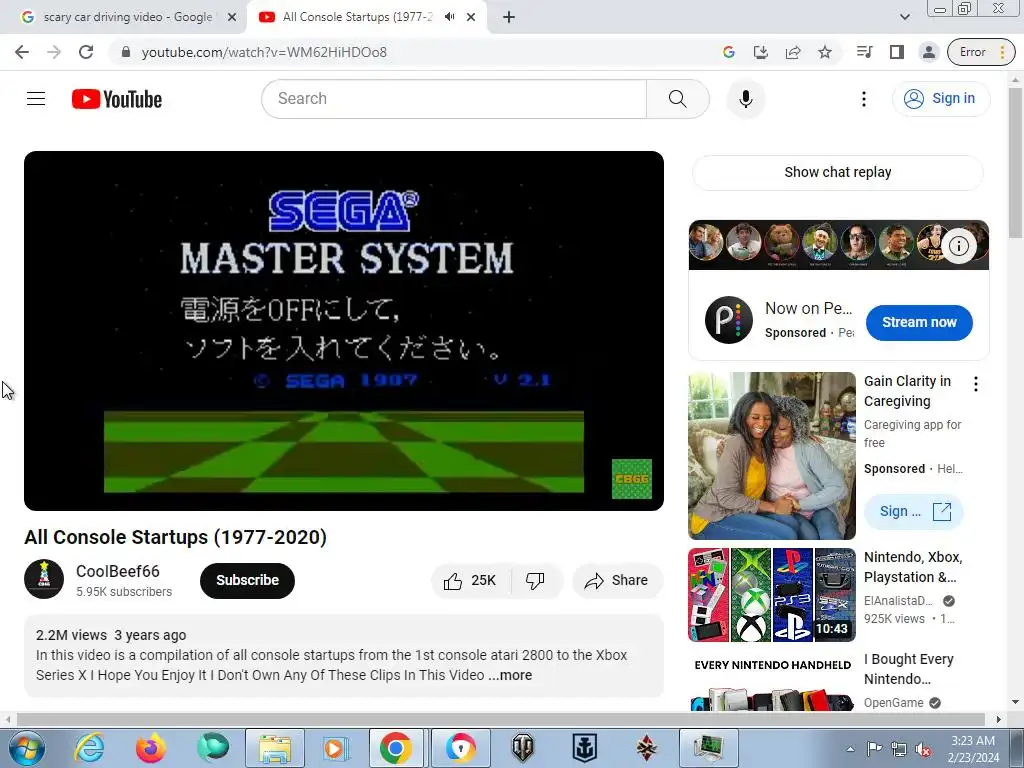1024x768 pixels.
Task: Open the Chrome Error menu button
Action: [981, 52]
